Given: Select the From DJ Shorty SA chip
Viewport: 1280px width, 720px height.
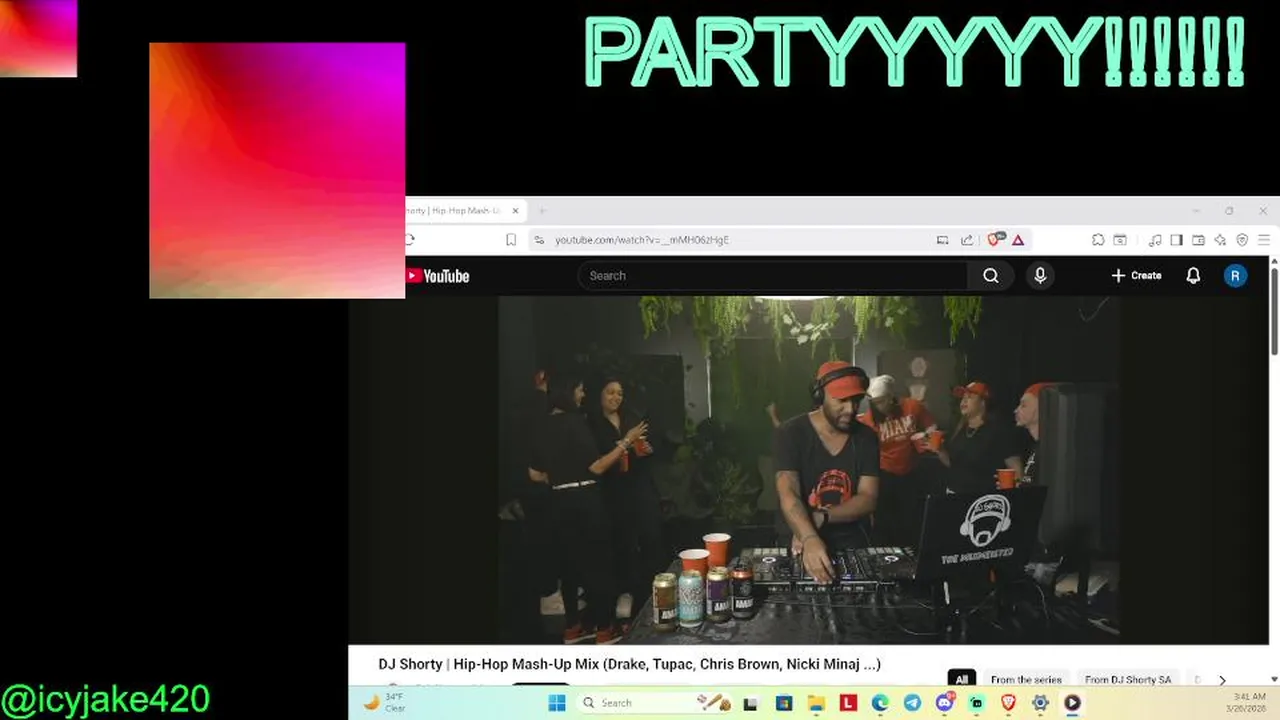Looking at the screenshot, I should pos(1128,680).
